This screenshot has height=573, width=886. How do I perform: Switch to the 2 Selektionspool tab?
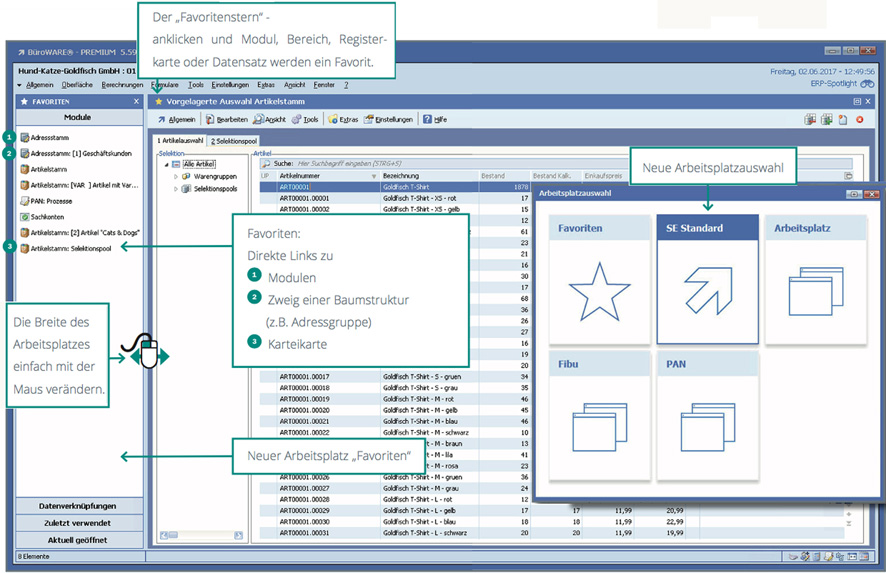pyautogui.click(x=232, y=141)
